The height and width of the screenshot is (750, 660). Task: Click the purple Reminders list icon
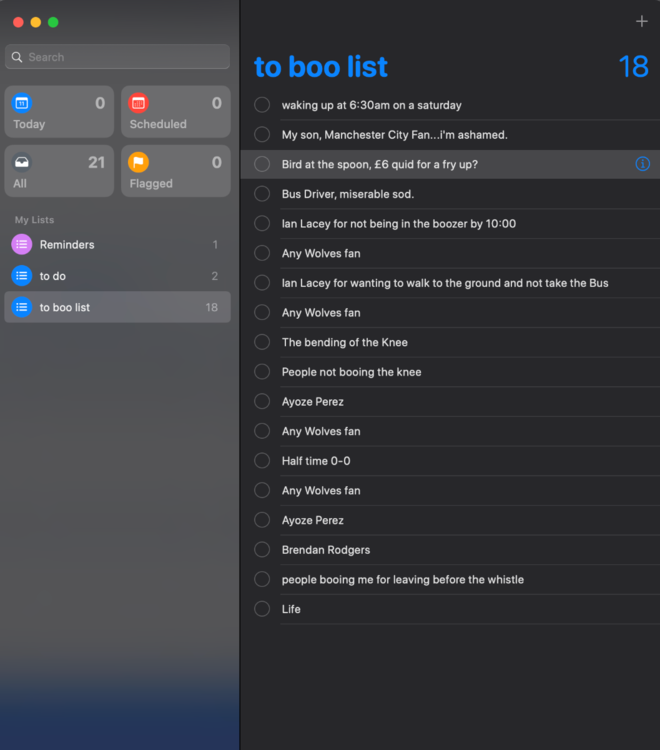(22, 244)
